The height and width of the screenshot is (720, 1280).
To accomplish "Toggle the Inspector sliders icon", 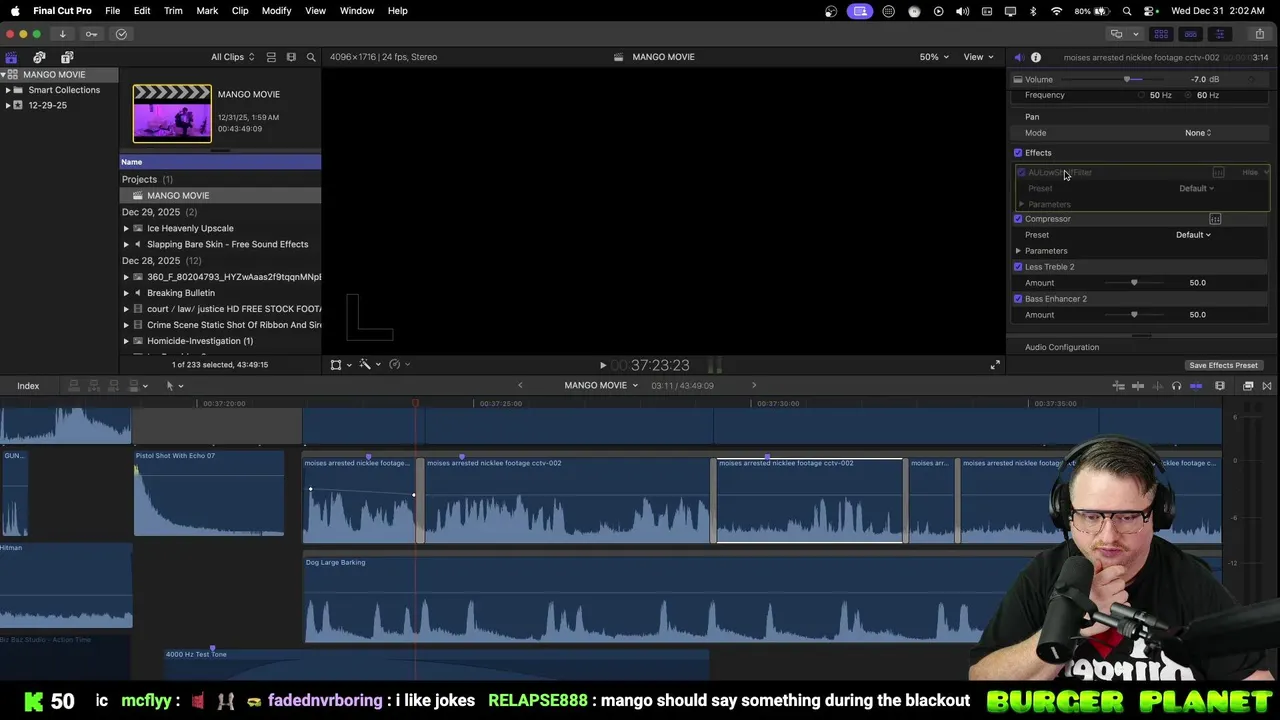I will pyautogui.click(x=1219, y=34).
